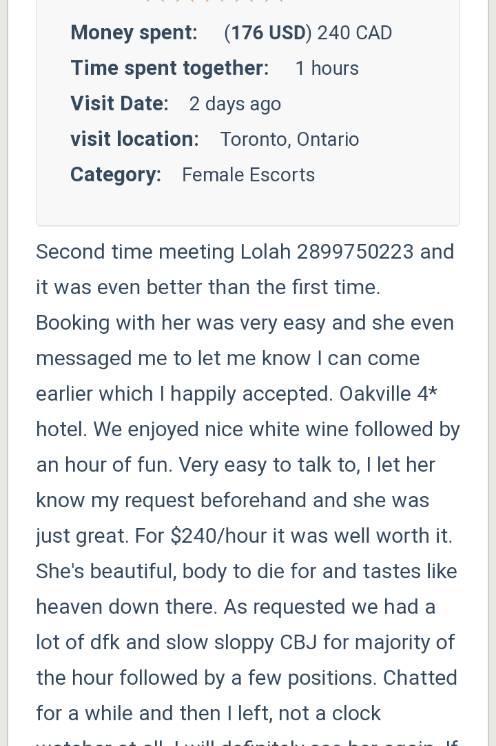Click the 240 CAD amount
Image resolution: width=496 pixels, height=746 pixels.
tap(354, 33)
